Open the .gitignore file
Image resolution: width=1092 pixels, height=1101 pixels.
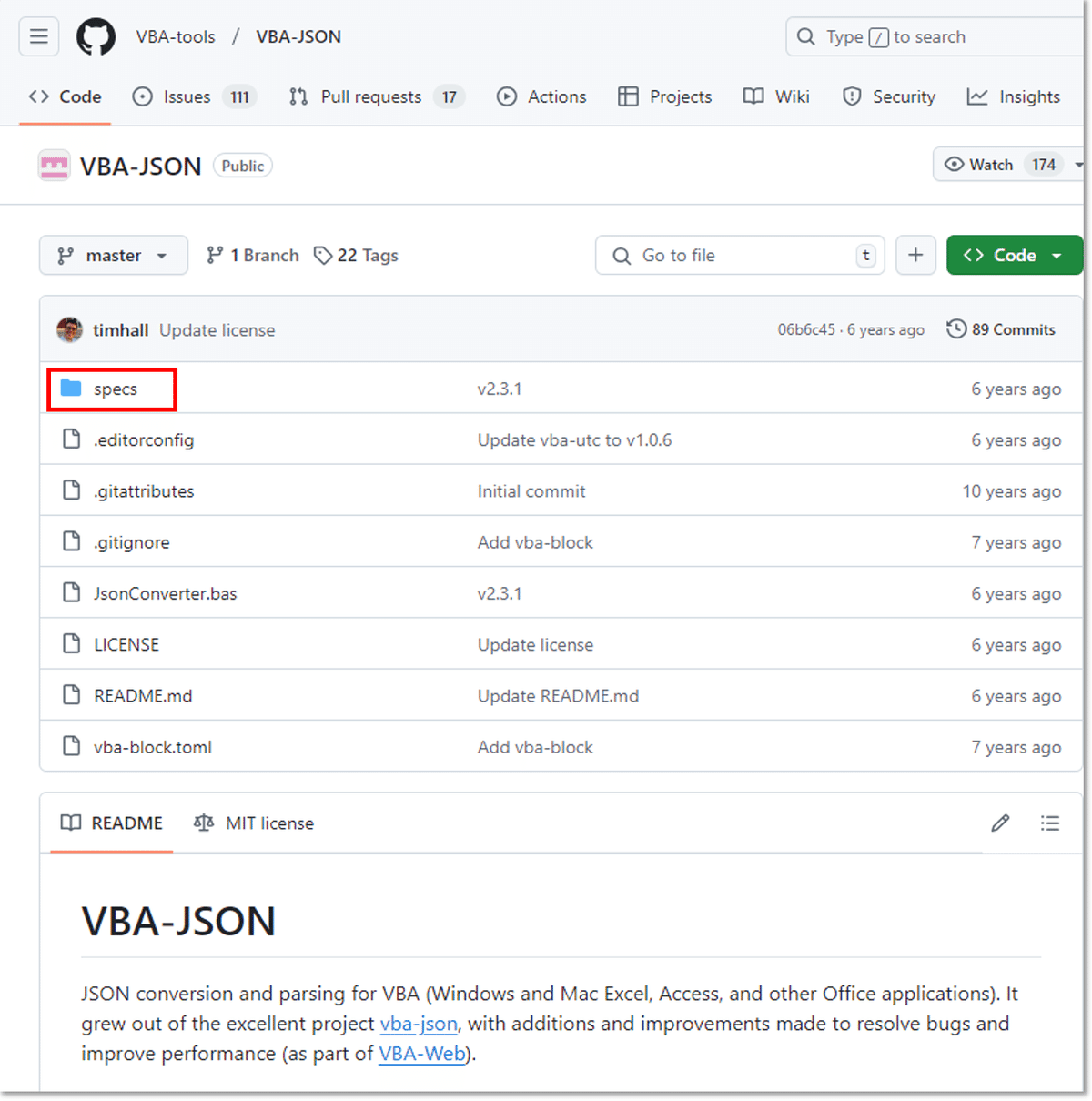pyautogui.click(x=132, y=542)
